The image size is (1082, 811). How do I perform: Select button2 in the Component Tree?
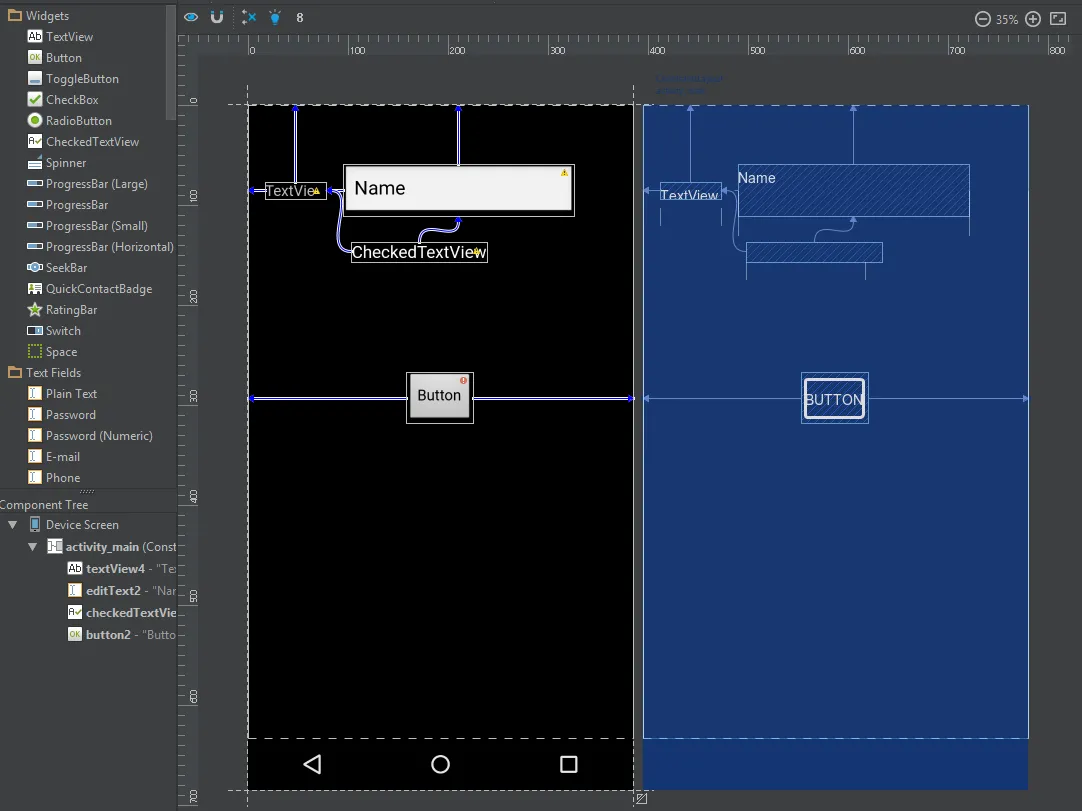(108, 635)
